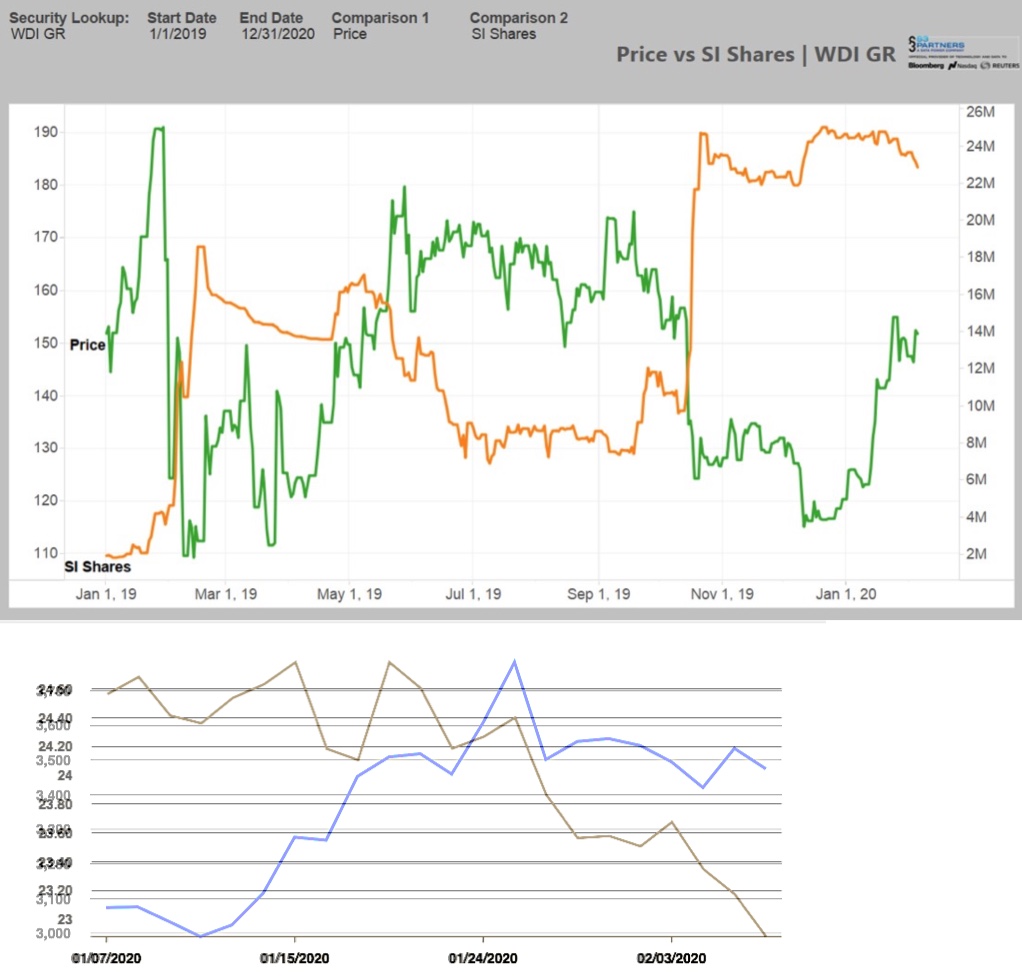Select the Reuters globe icon
Image resolution: width=1022 pixels, height=978 pixels.
coord(984,65)
